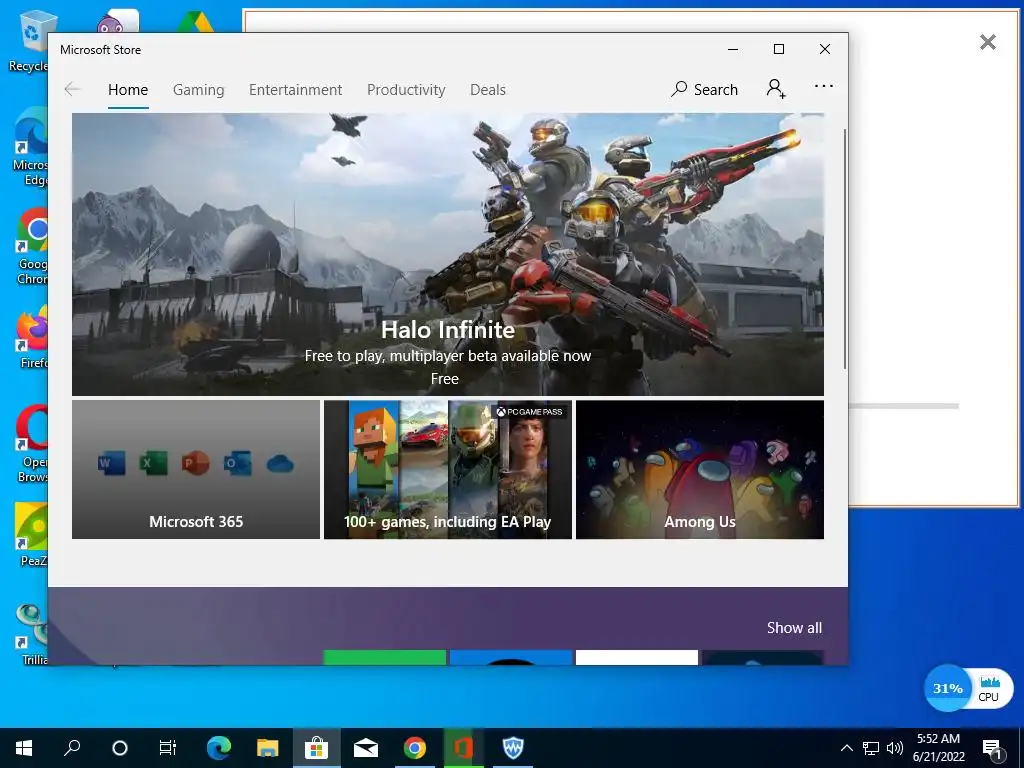1024x768 pixels.
Task: Open the Search box in Microsoft Store
Action: tap(705, 89)
